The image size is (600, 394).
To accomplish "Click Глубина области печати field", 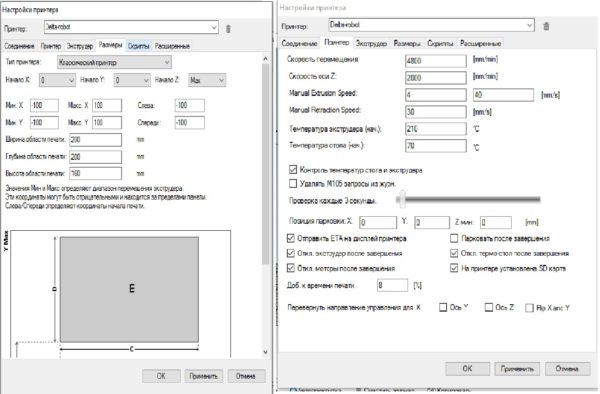I will coord(96,157).
